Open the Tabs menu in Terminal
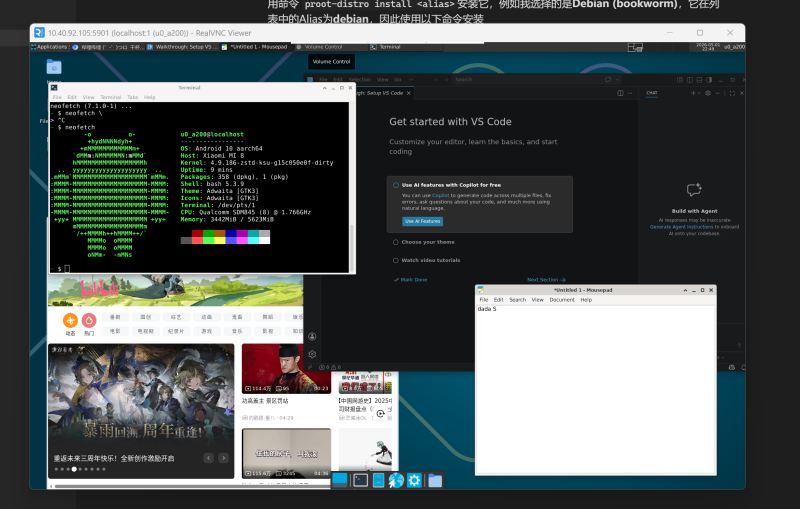Screen dimensions: 800x509 [x=133, y=97]
